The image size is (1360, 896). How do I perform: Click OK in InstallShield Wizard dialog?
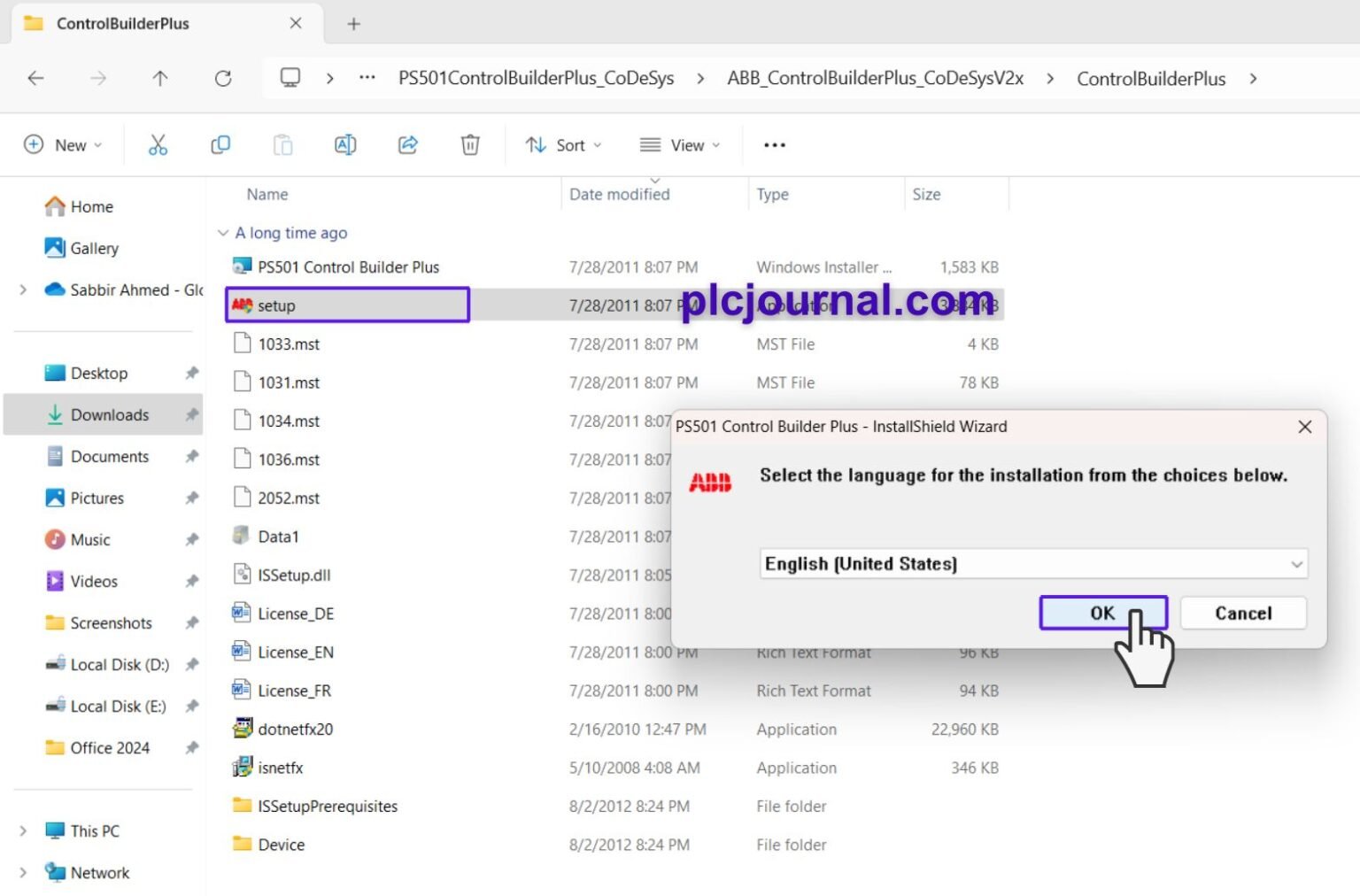(1103, 614)
